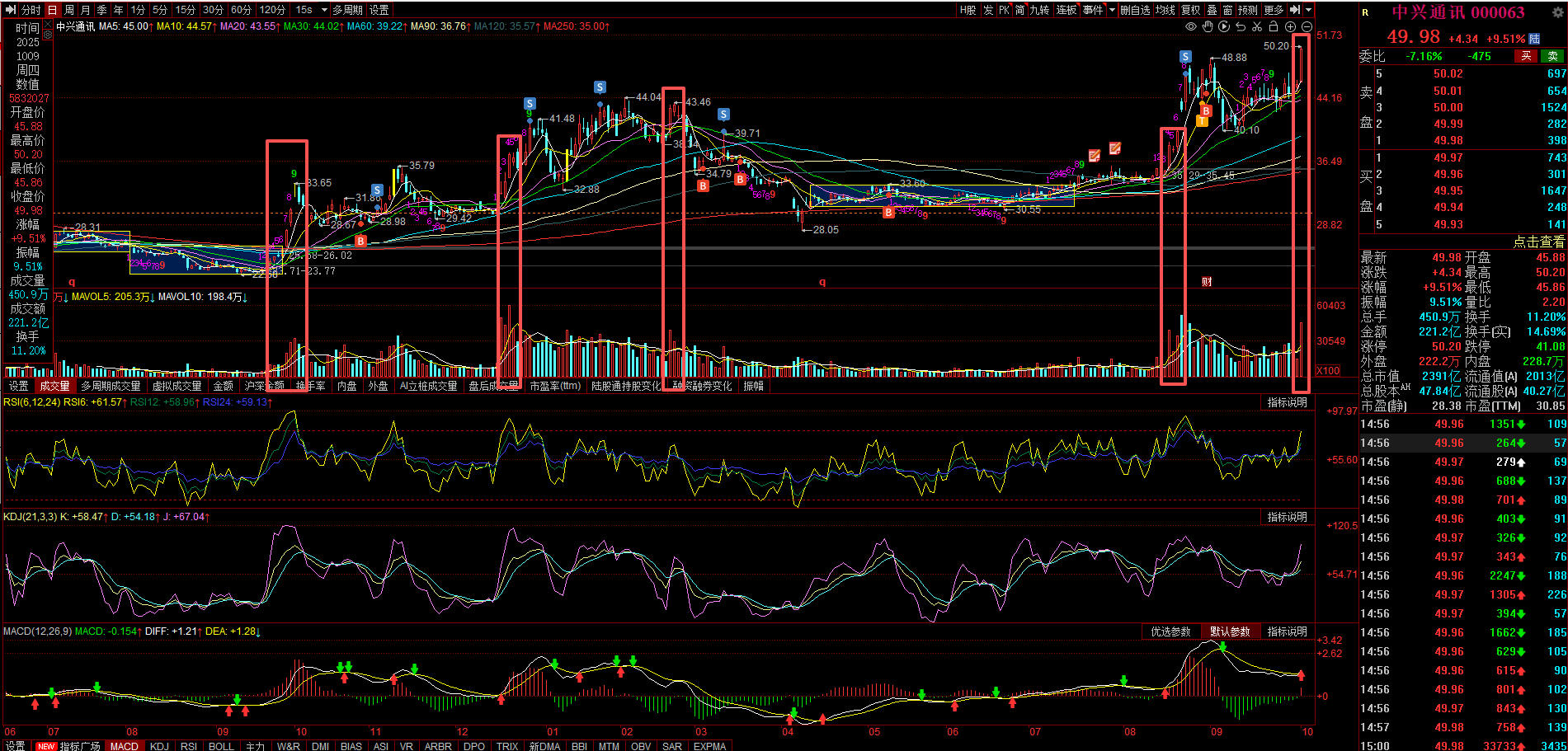Toggle 均线 moving averages display
Screen dimensions: 1568x751
coord(1165,10)
